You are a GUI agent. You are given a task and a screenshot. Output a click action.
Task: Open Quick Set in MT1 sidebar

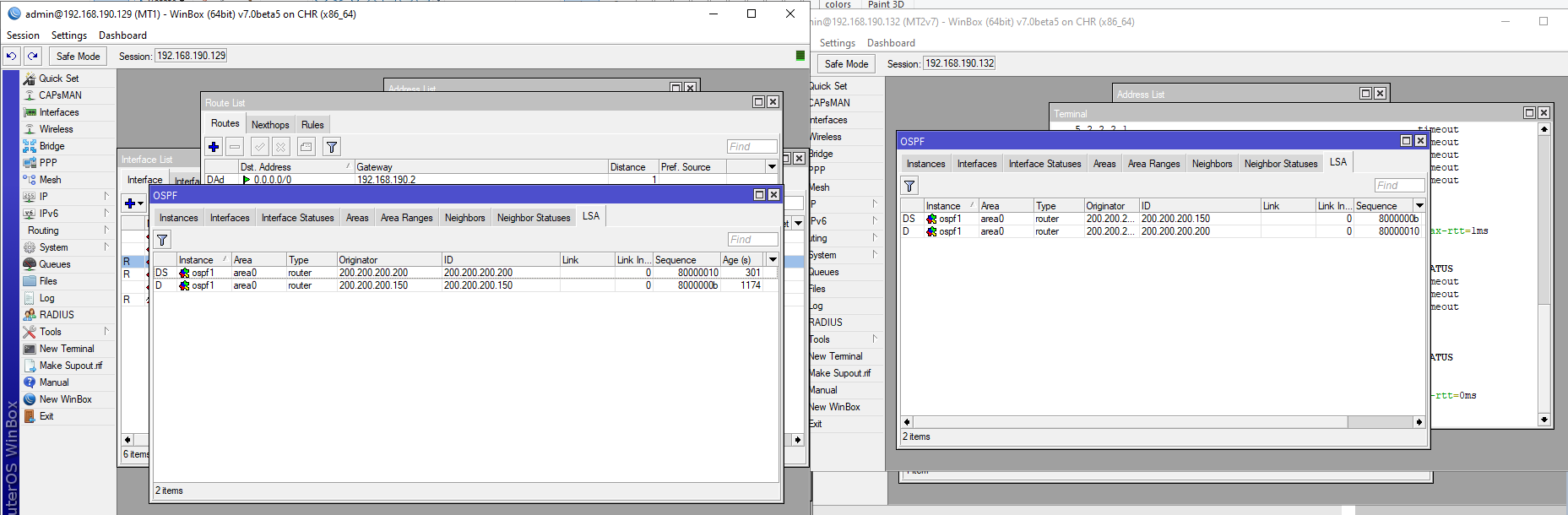58,79
